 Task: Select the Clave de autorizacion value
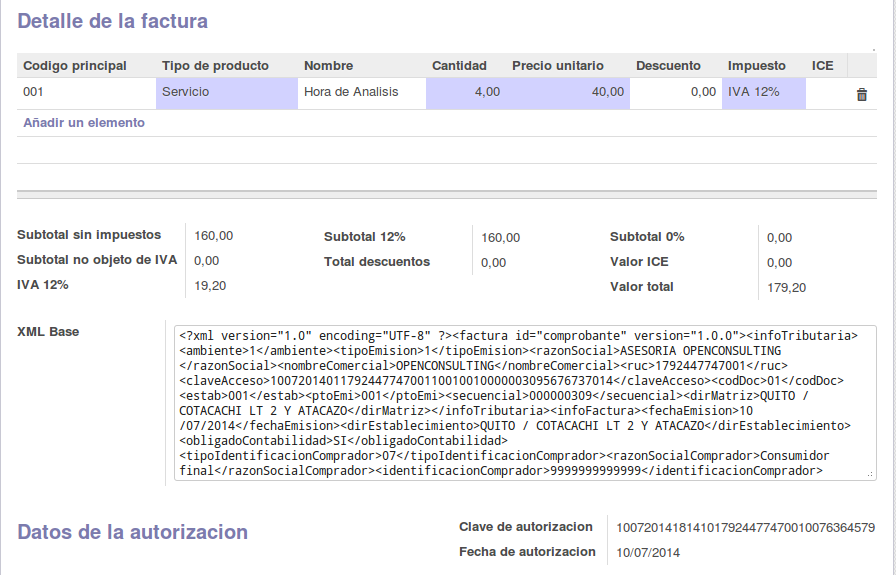pos(745,527)
